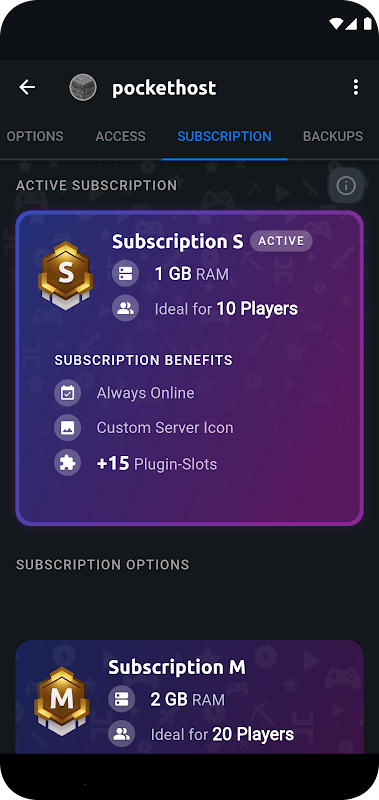
Task: Click the pockethost server title
Action: [x=164, y=88]
